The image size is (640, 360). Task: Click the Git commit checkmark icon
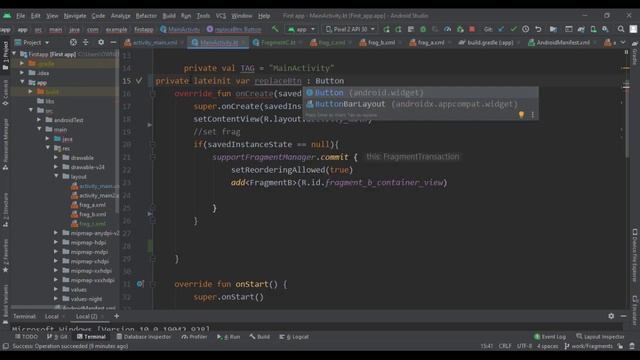point(513,29)
